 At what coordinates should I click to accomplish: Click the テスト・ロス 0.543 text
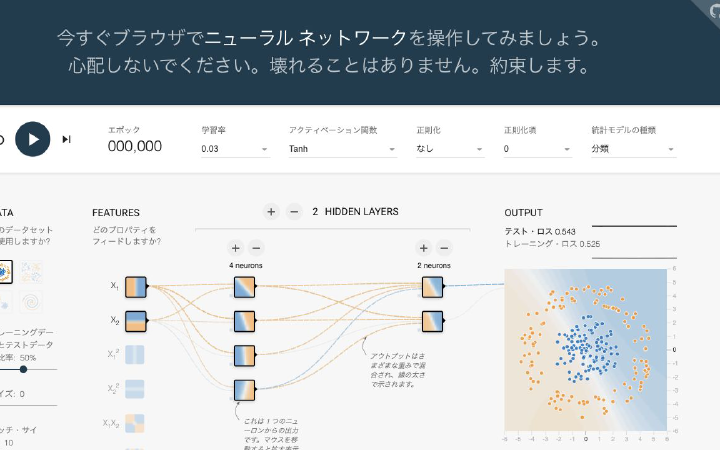click(540, 231)
